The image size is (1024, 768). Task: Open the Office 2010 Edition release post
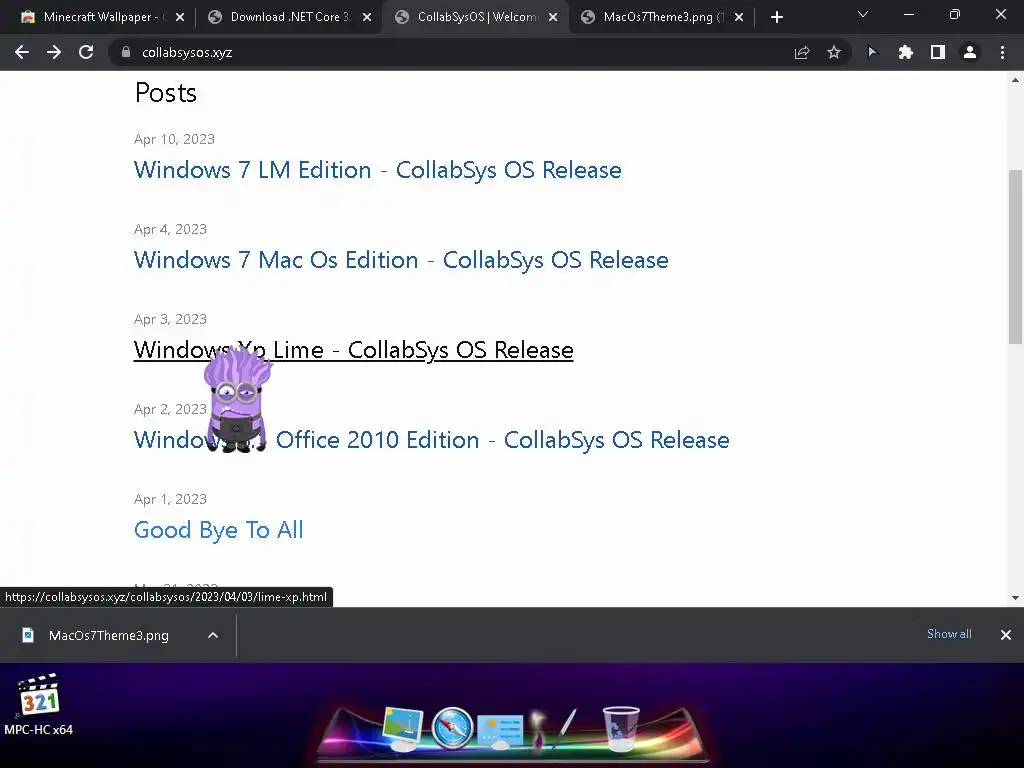pyautogui.click(x=431, y=440)
